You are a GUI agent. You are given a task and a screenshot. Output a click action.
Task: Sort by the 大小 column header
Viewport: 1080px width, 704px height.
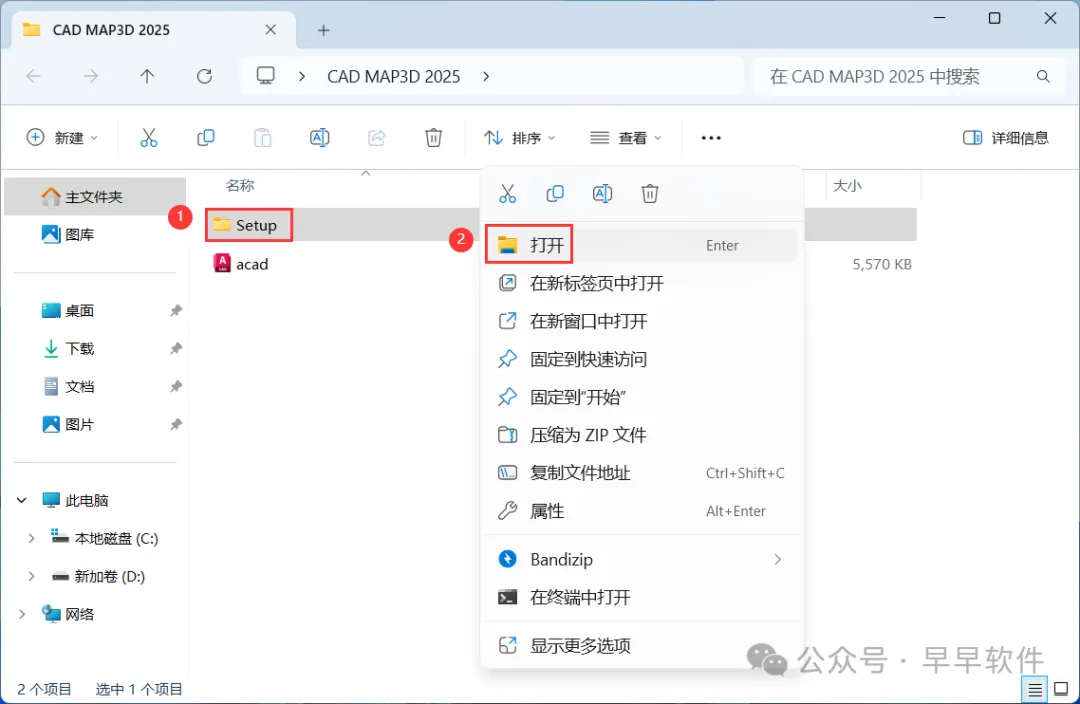(x=847, y=185)
